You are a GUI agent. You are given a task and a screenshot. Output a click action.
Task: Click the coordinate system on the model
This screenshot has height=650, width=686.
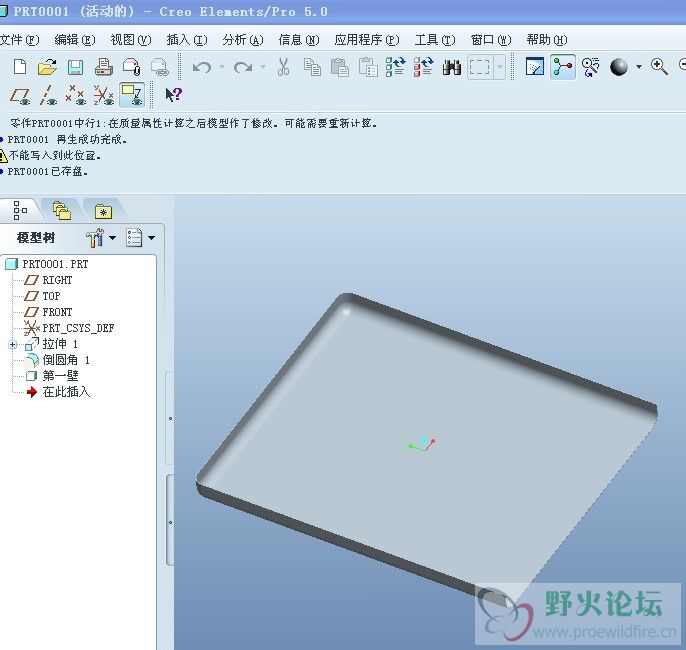(x=422, y=444)
